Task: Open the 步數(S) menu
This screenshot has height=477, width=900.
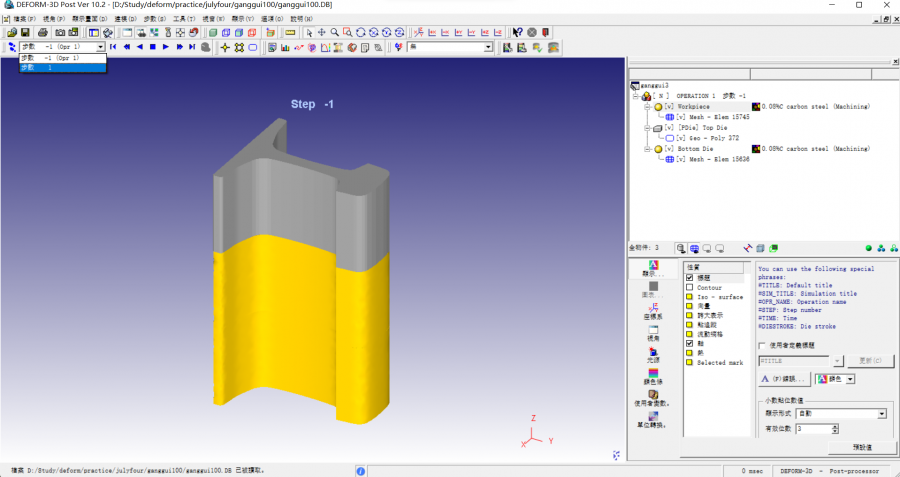Action: (x=154, y=19)
